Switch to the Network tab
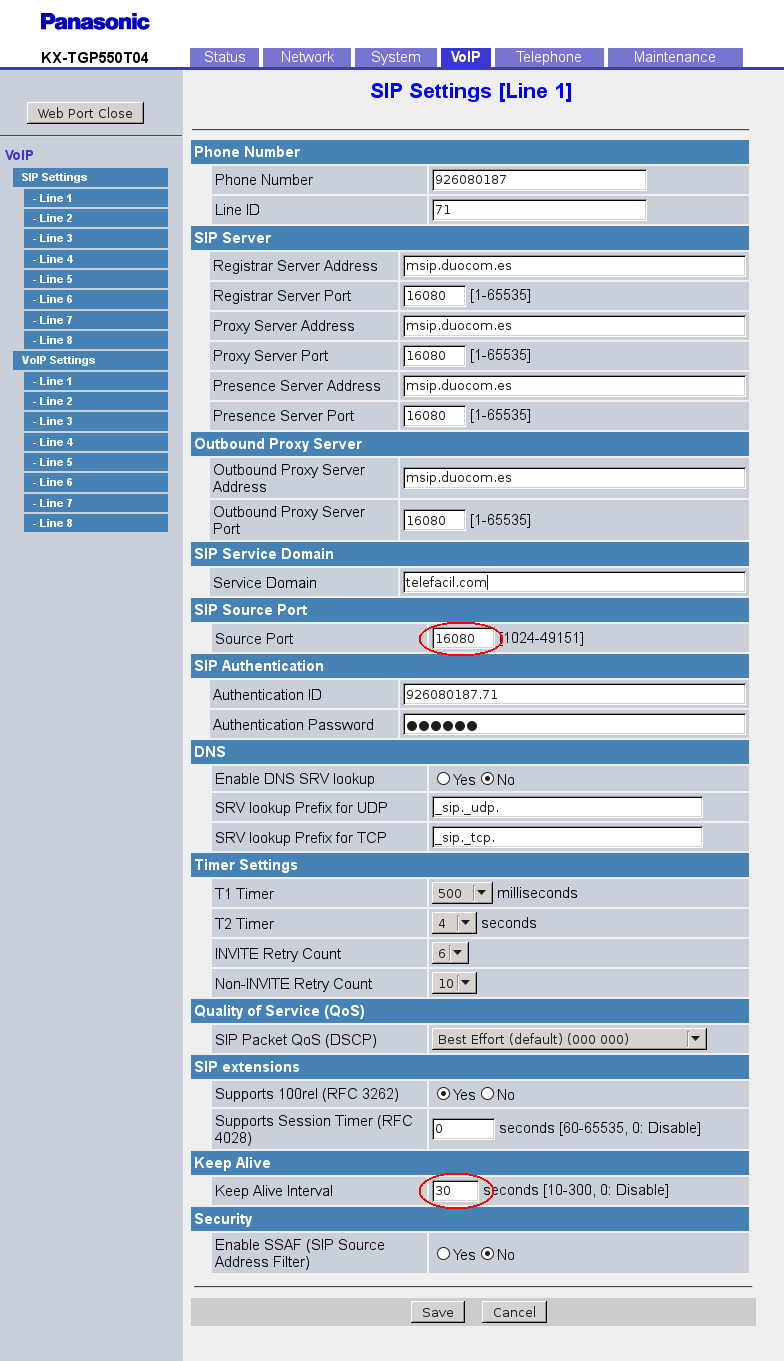 coord(307,57)
